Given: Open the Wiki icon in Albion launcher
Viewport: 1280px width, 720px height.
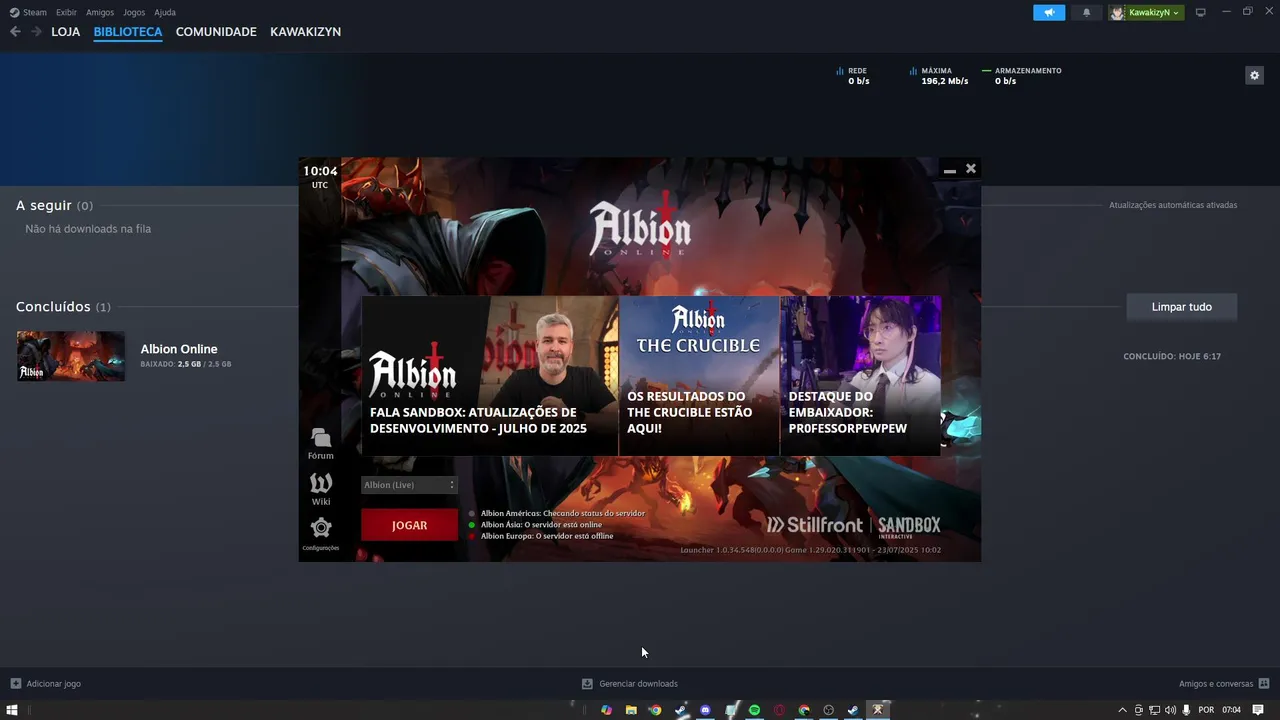Looking at the screenshot, I should (x=321, y=484).
